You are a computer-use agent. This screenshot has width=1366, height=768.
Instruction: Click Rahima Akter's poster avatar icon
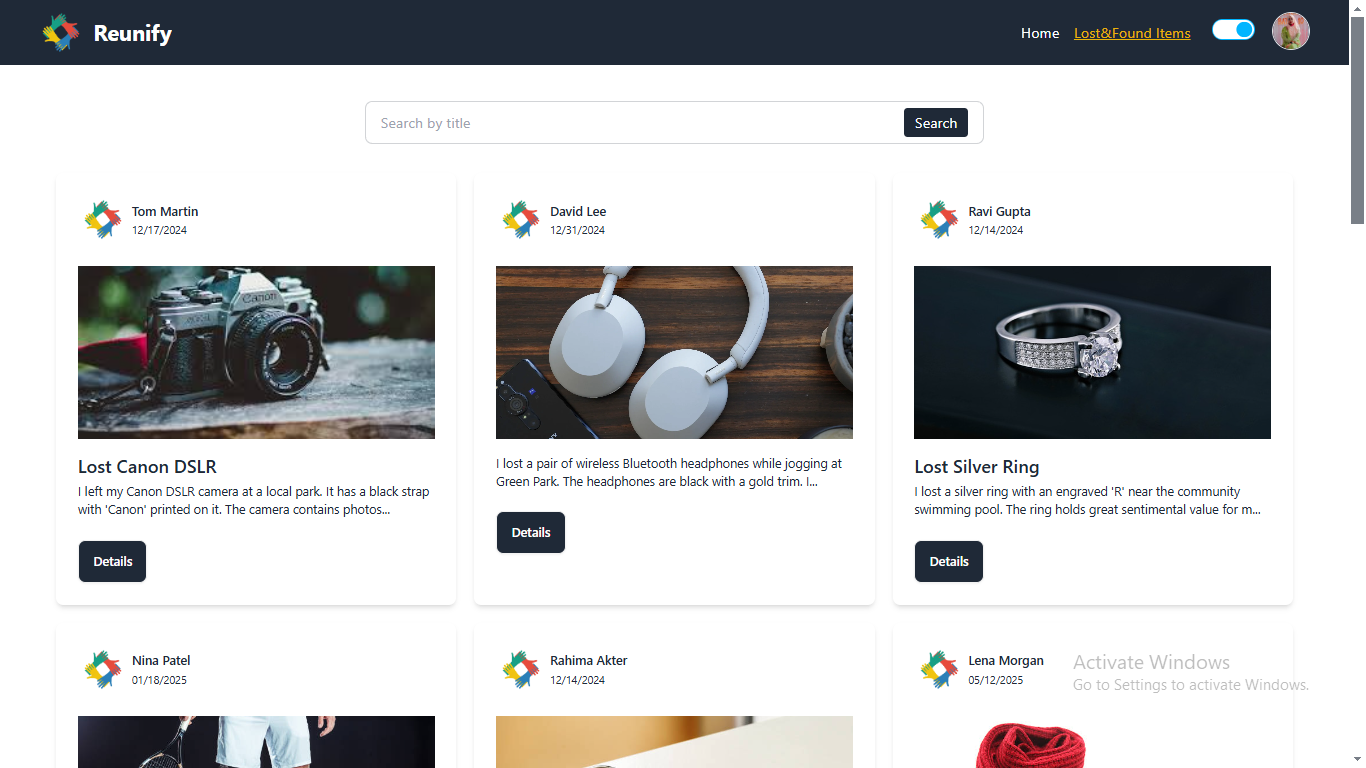[x=520, y=670]
